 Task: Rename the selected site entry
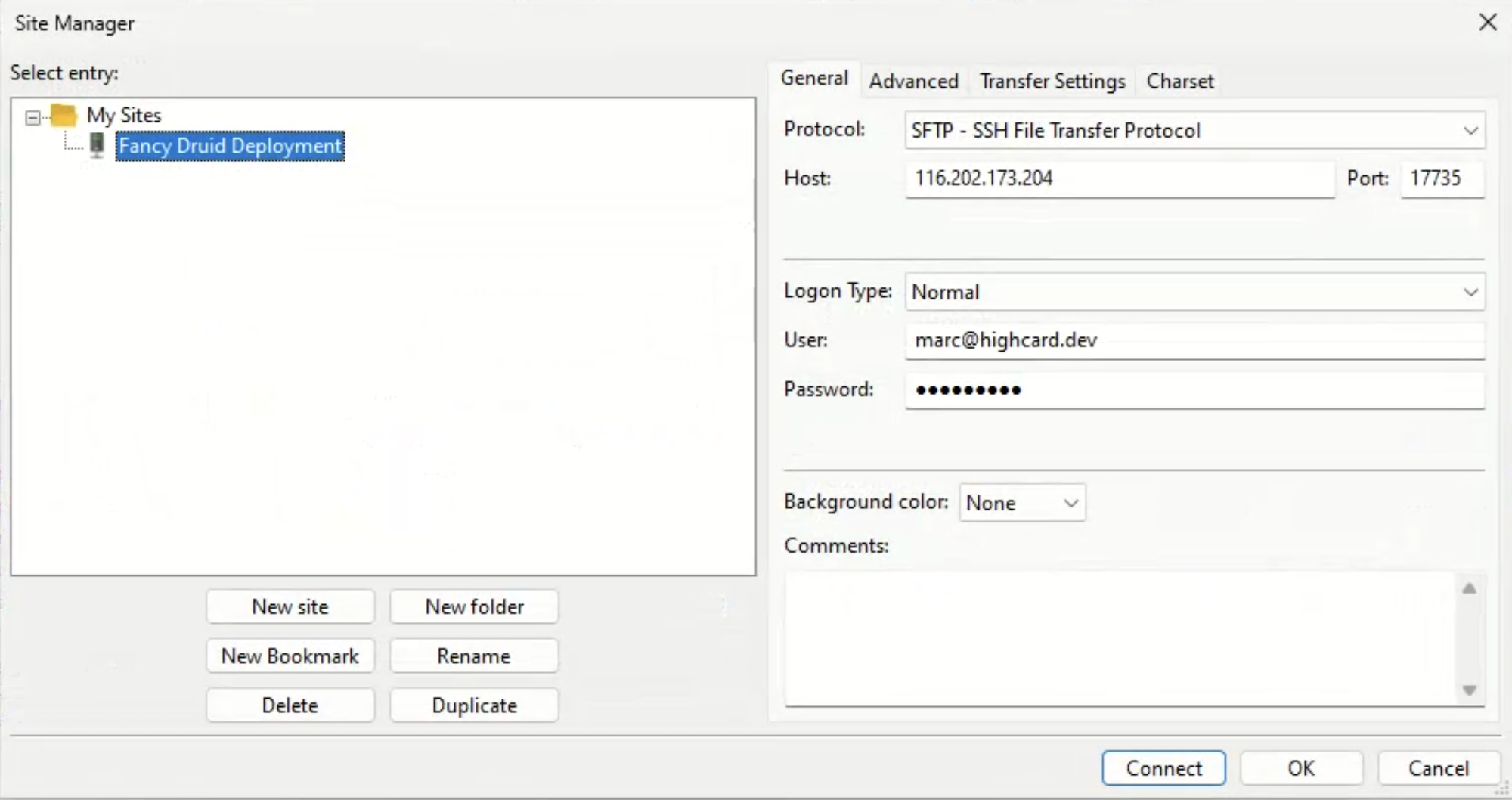(x=474, y=656)
